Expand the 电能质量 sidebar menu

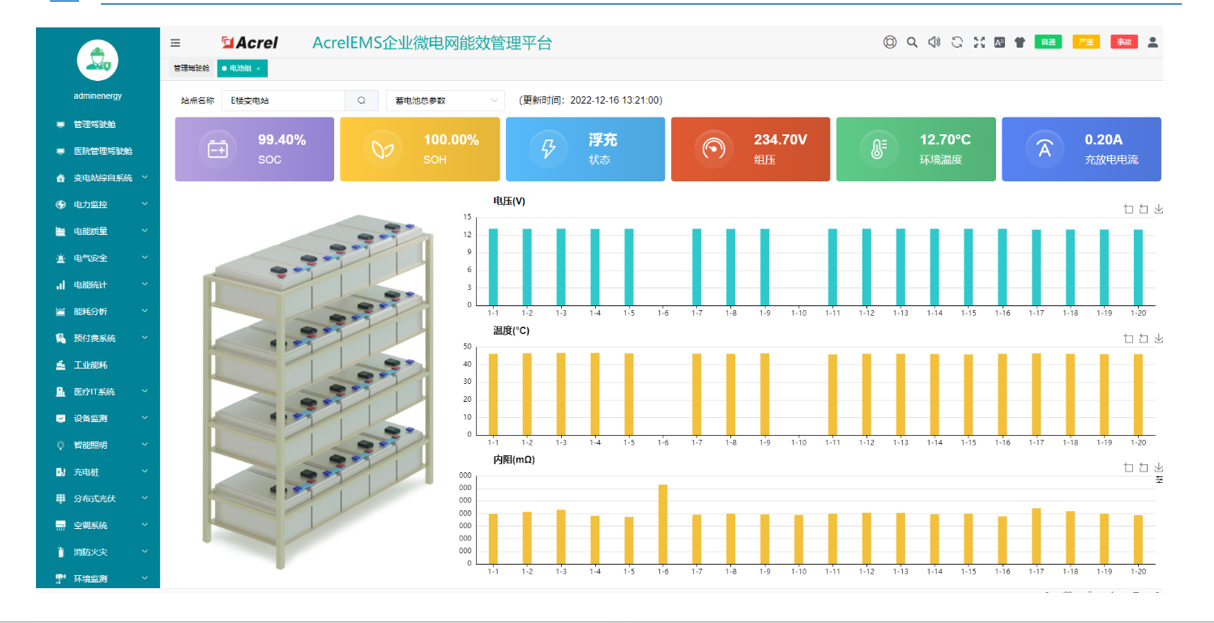(x=98, y=231)
